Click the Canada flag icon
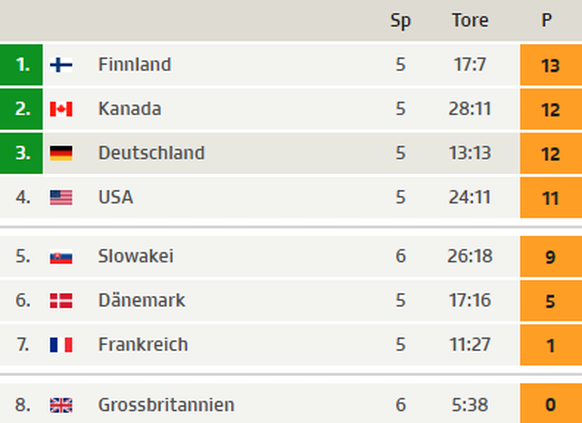 [x=61, y=109]
